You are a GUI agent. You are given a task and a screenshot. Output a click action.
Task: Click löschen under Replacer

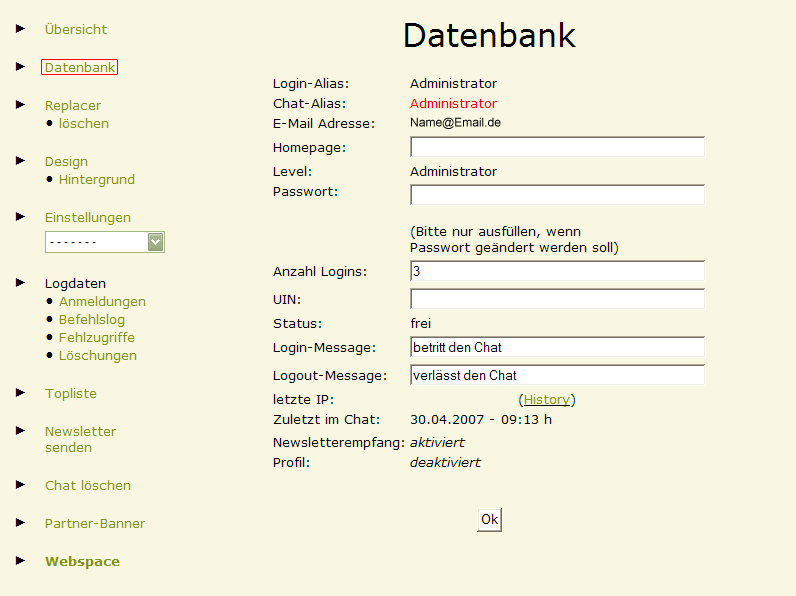84,123
